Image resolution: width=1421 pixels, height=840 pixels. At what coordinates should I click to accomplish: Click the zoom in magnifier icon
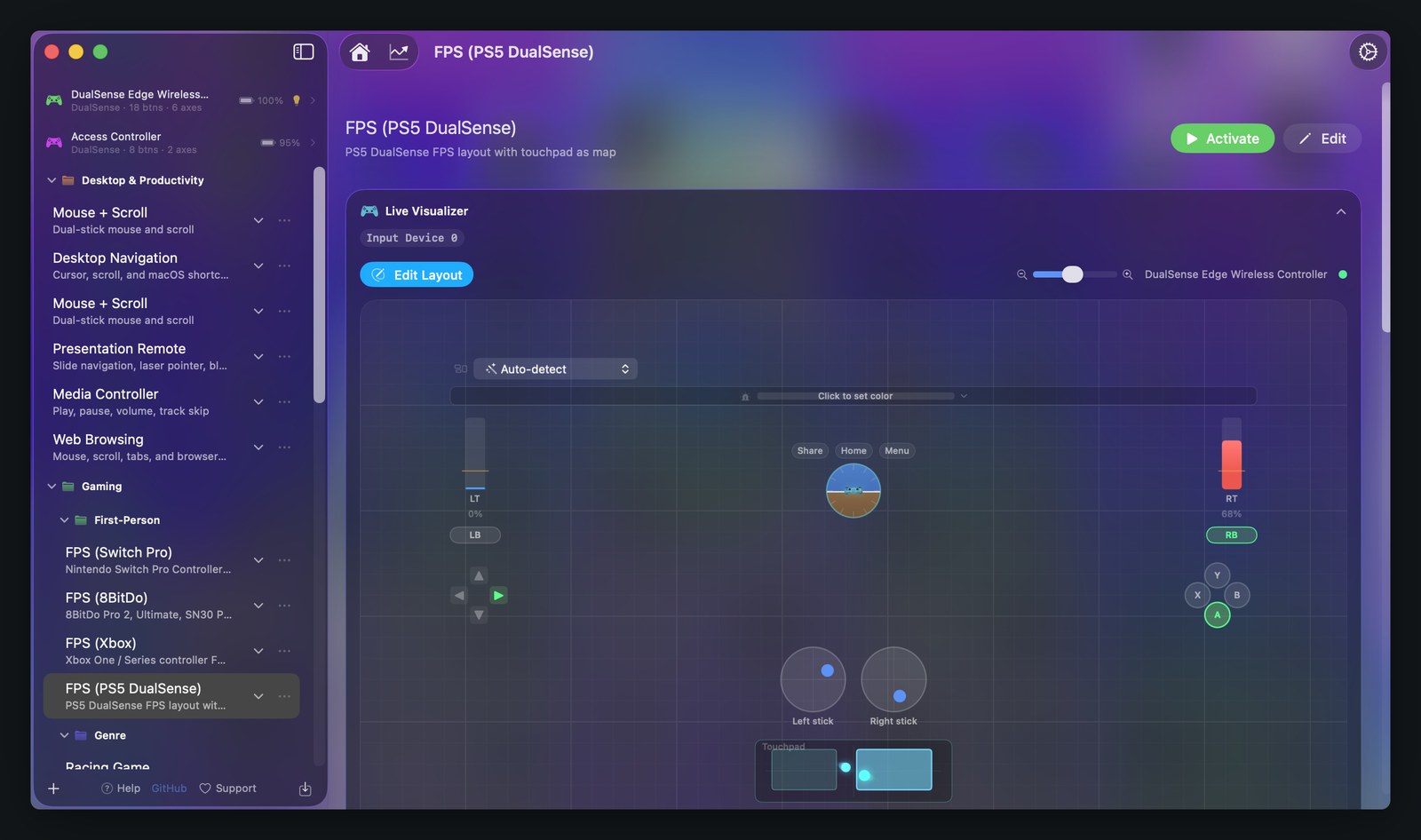point(1128,275)
